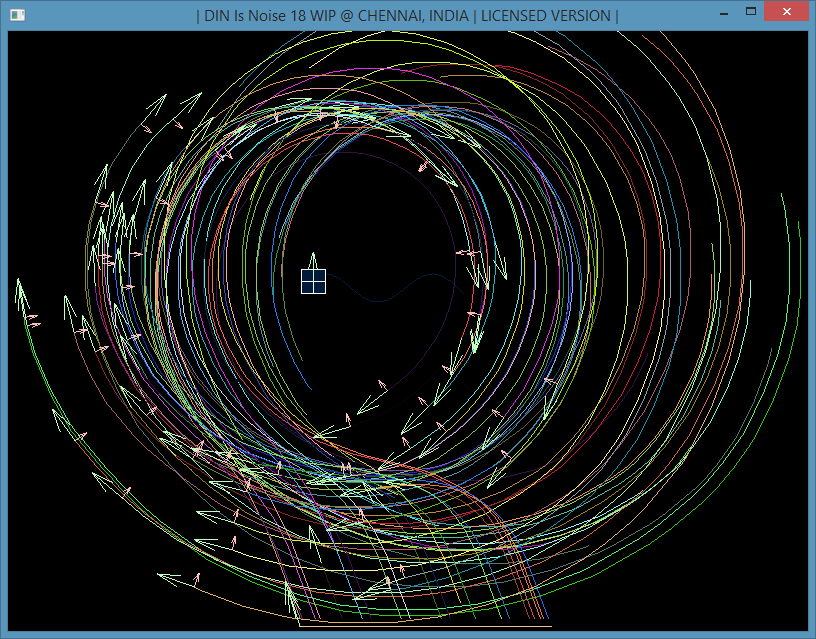This screenshot has width=816, height=639.
Task: Open the window system menu icon
Action: click(x=17, y=15)
